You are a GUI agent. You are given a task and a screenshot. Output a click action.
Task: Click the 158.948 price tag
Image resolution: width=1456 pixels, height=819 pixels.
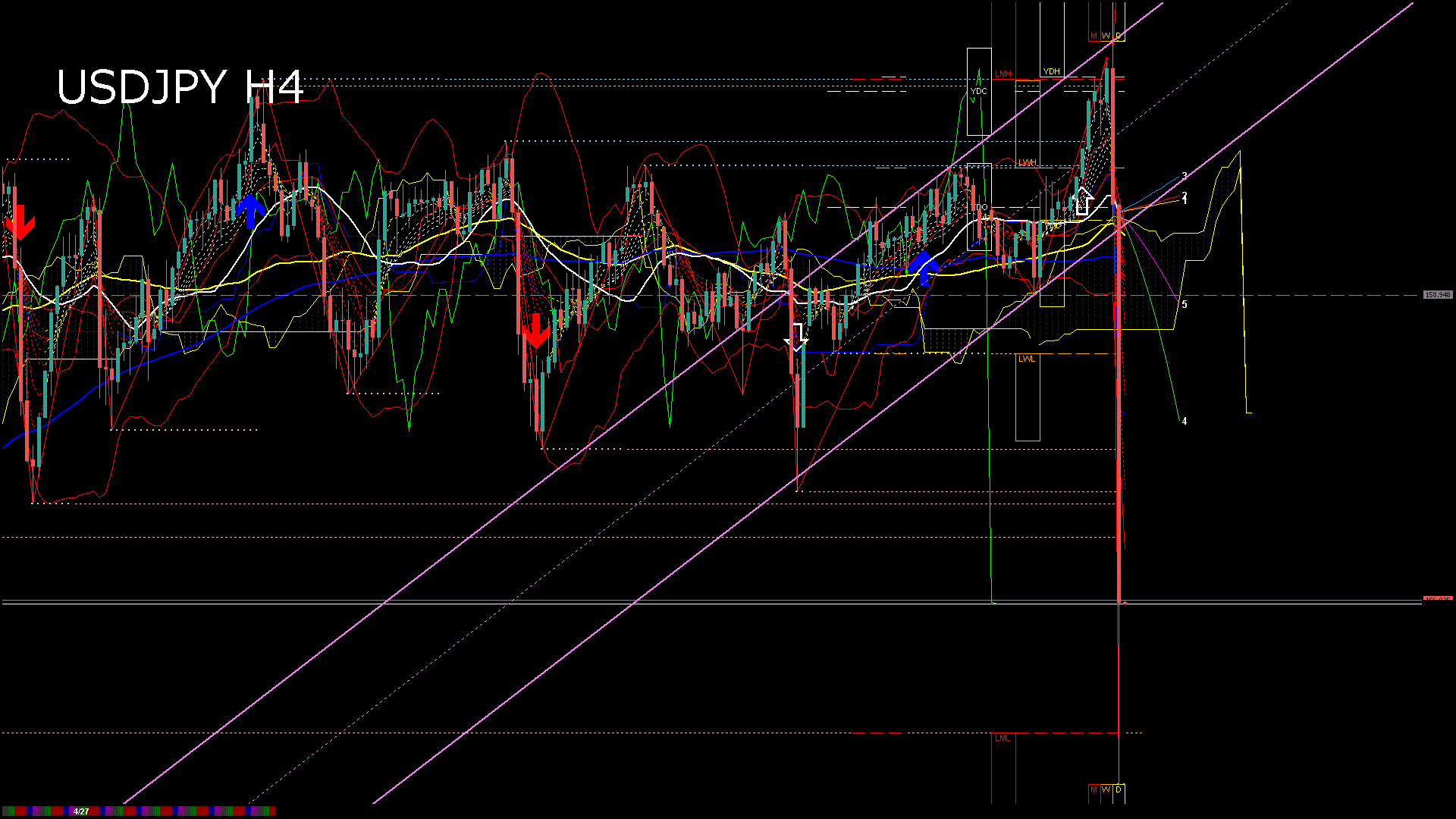(x=1437, y=295)
